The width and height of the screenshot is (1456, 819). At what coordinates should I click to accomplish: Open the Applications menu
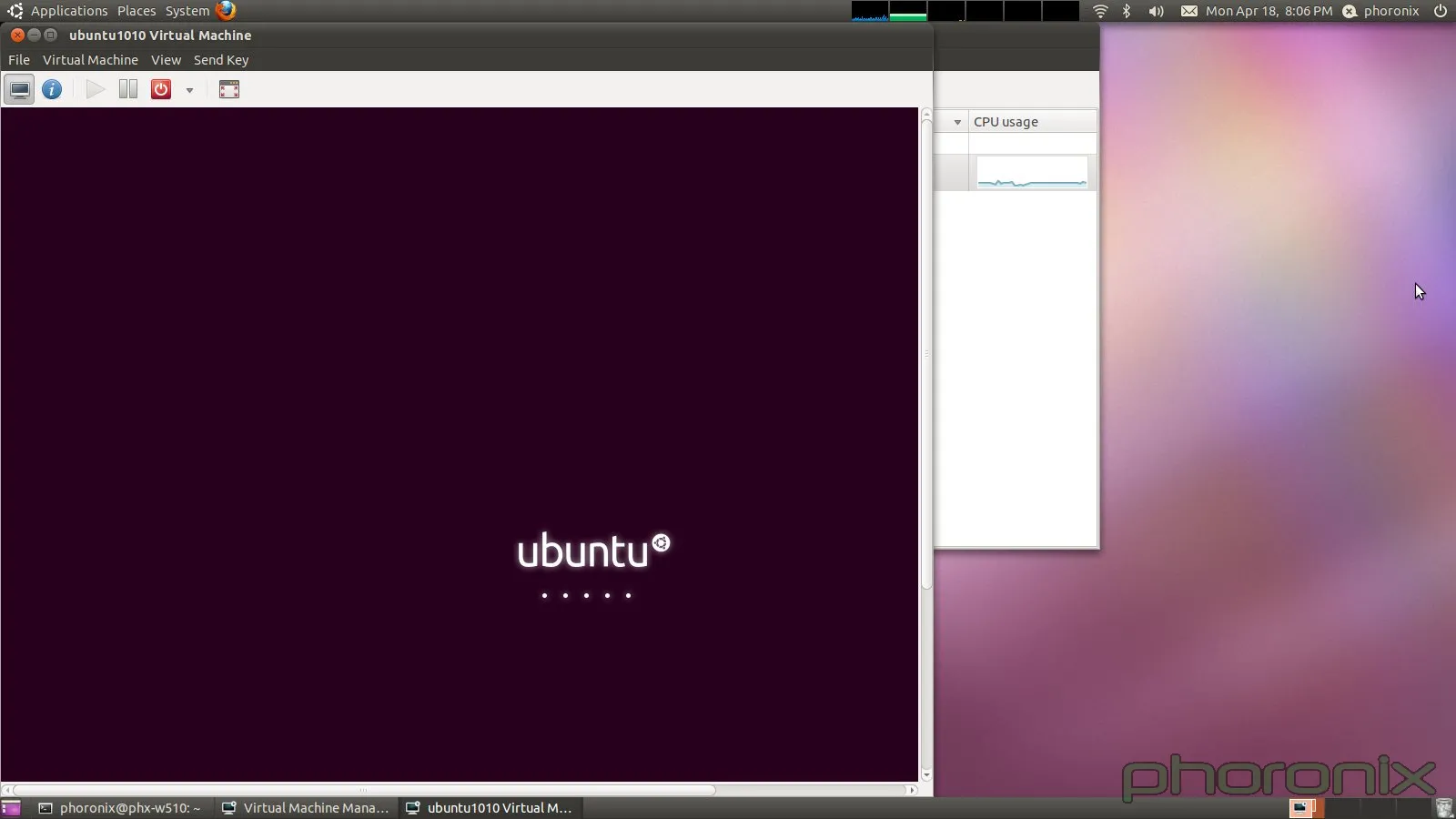[x=69, y=11]
